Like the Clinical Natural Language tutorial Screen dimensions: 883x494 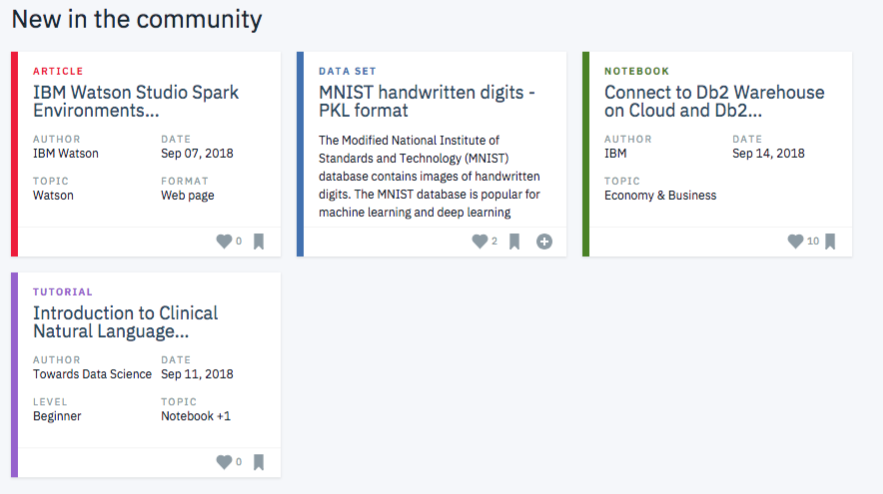[224, 462]
